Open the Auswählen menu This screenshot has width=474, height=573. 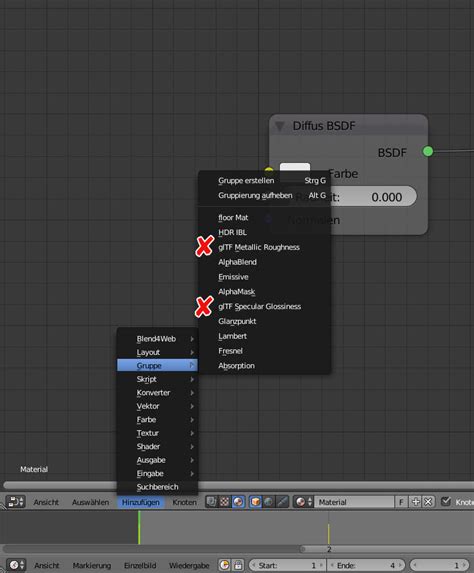tap(90, 502)
